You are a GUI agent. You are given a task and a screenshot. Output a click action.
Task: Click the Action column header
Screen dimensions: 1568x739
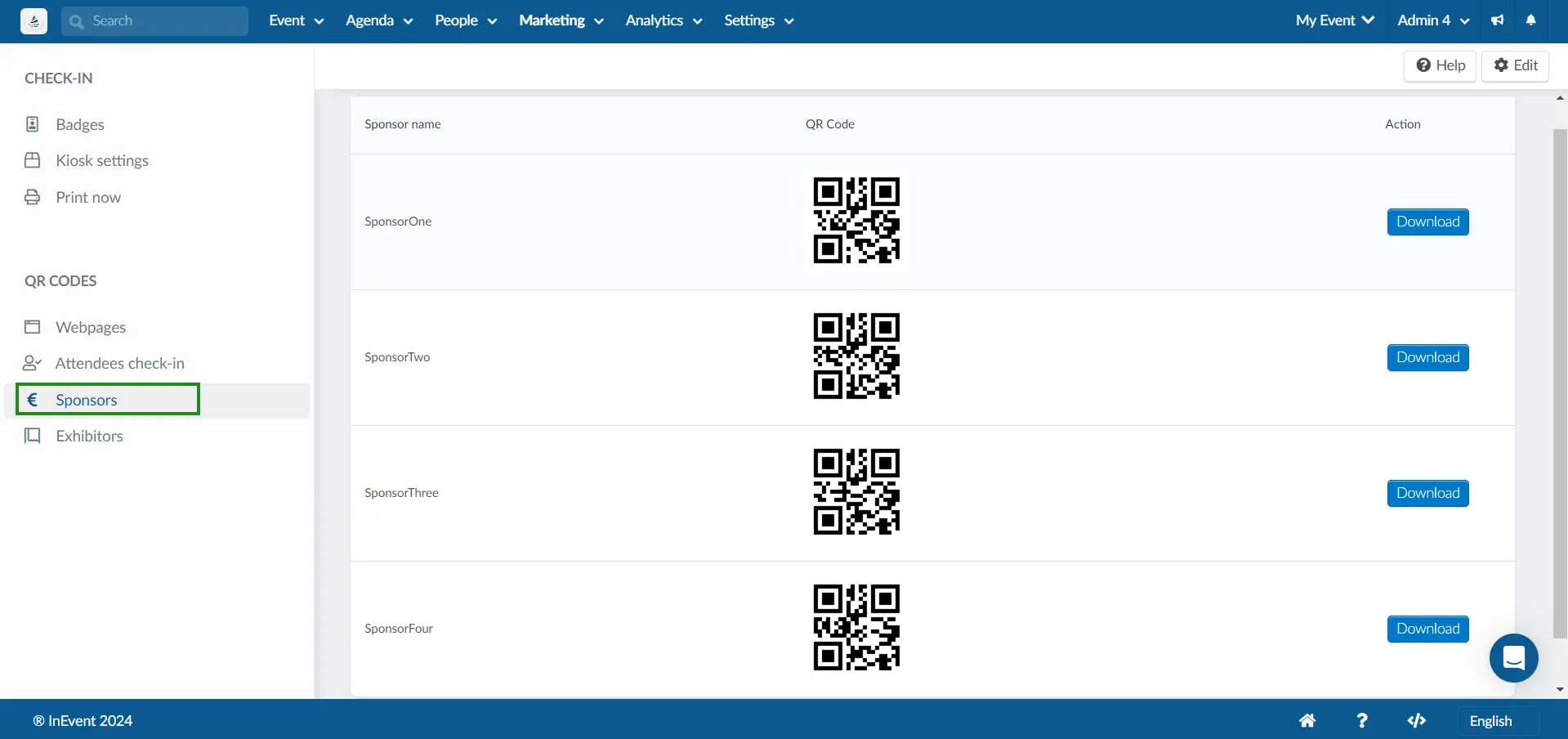1403,124
